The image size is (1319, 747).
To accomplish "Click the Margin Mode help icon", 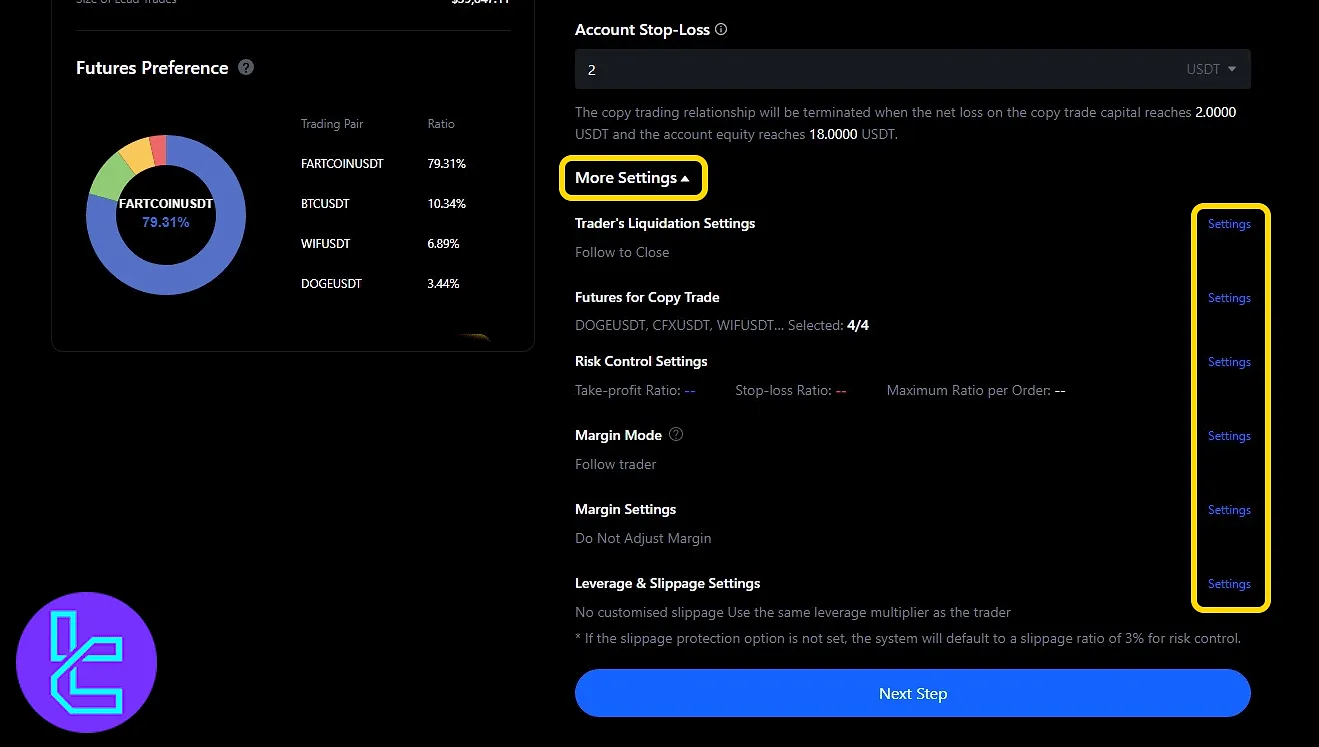I will [x=676, y=435].
